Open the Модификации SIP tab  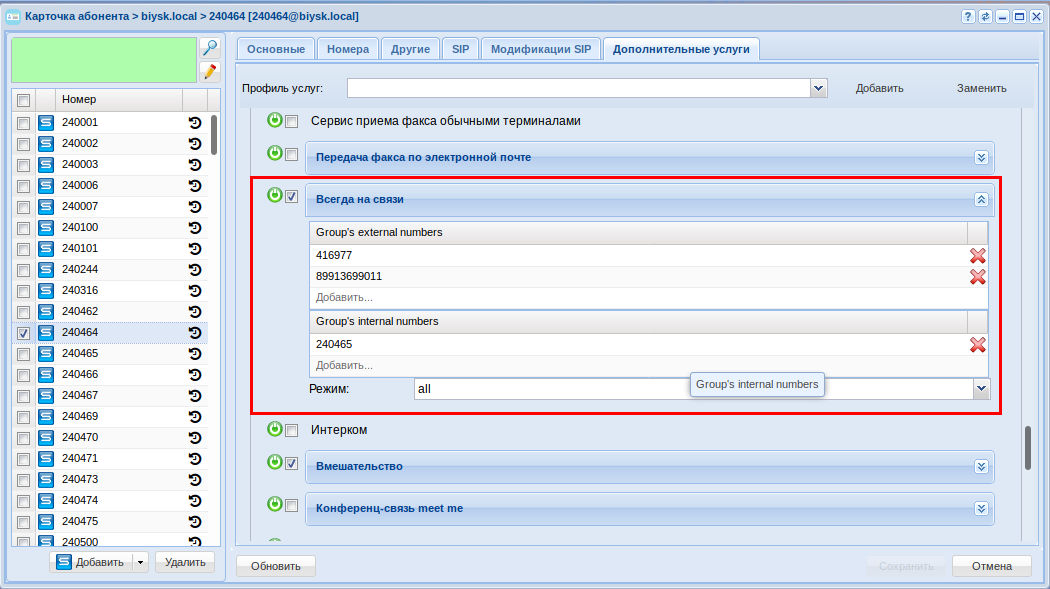click(541, 49)
